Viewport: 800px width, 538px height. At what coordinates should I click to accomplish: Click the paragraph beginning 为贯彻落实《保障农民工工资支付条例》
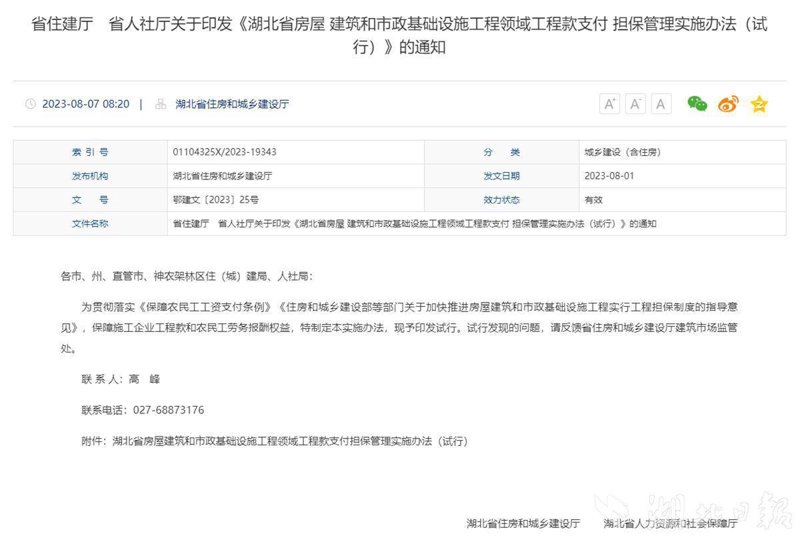coord(399,328)
